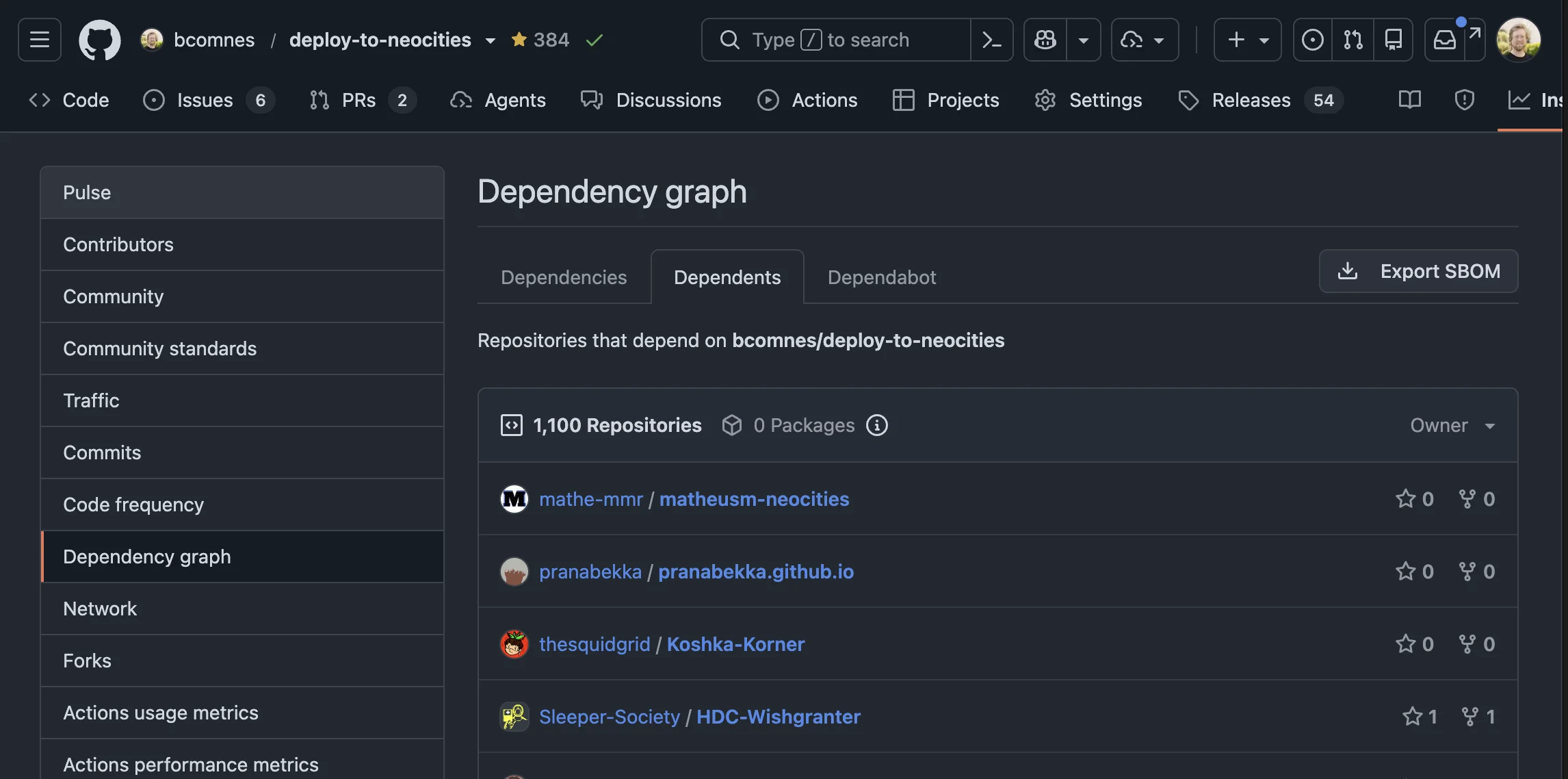Click mathe-mmr avatar image

tap(514, 499)
